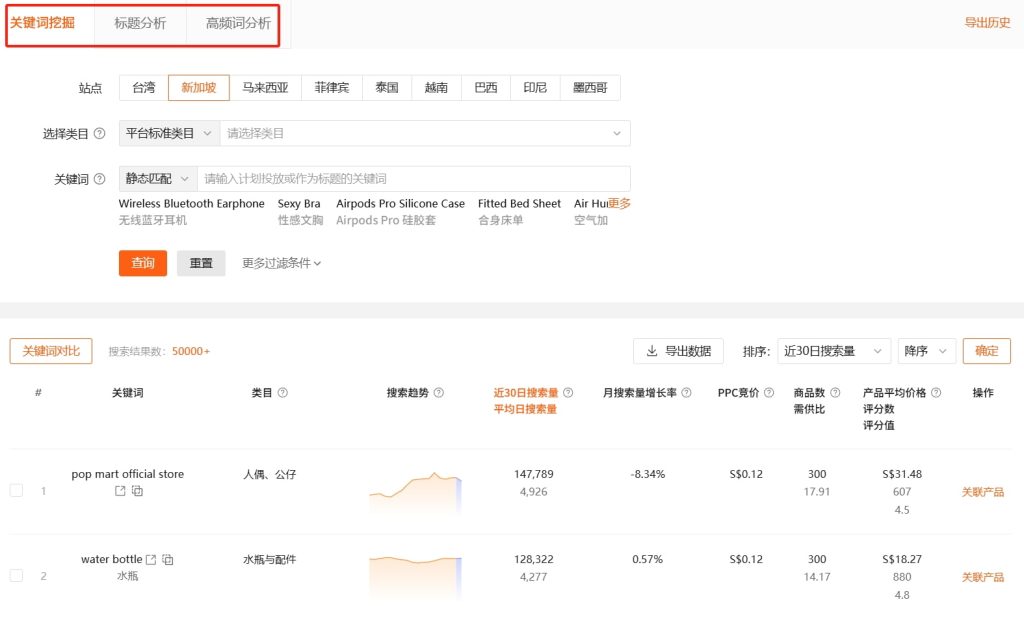Viewport: 1024px width, 619px height.
Task: Expand 更多过滤条件 filter options
Action: coord(281,263)
